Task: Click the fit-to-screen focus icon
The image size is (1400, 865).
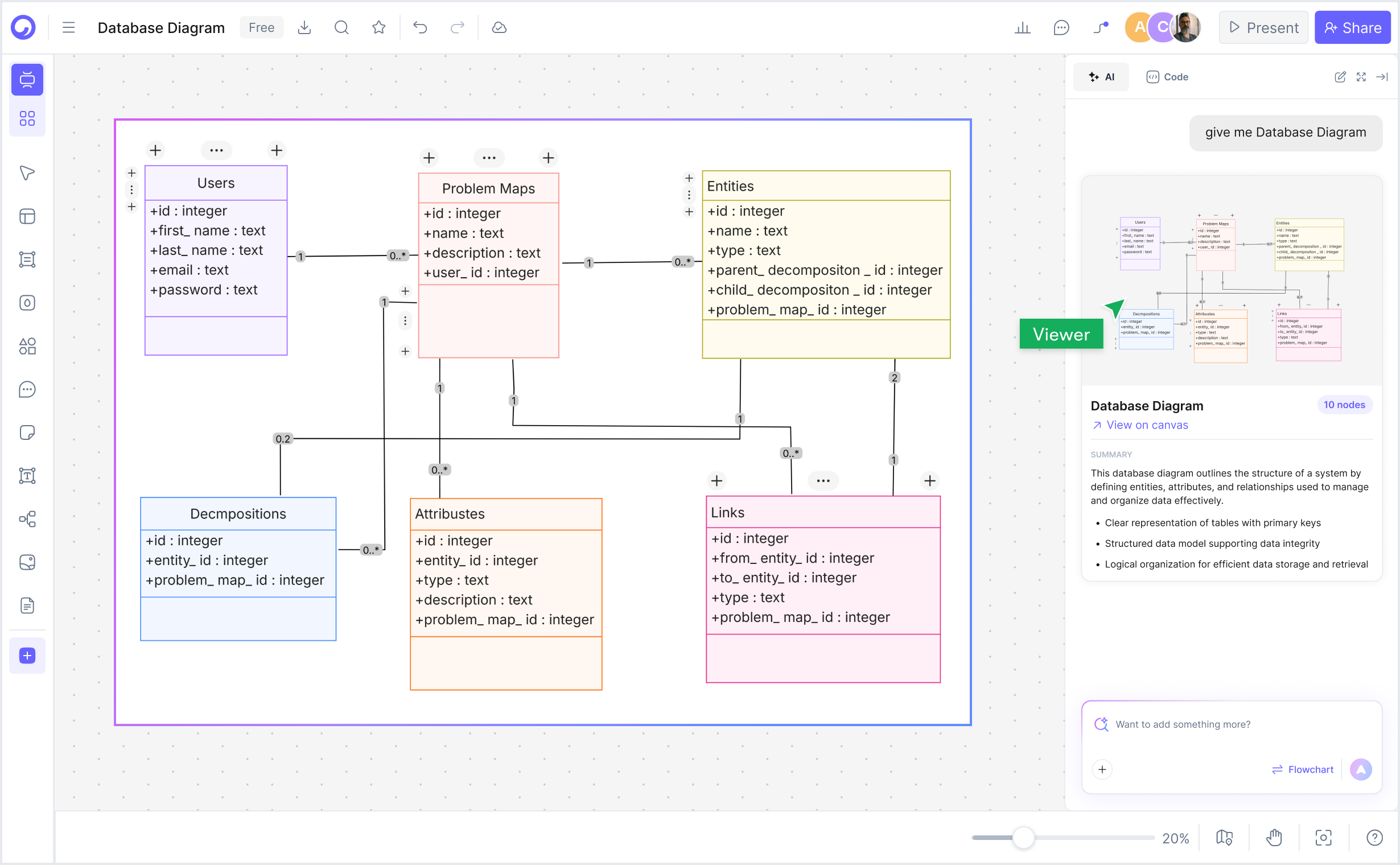Action: click(1324, 838)
